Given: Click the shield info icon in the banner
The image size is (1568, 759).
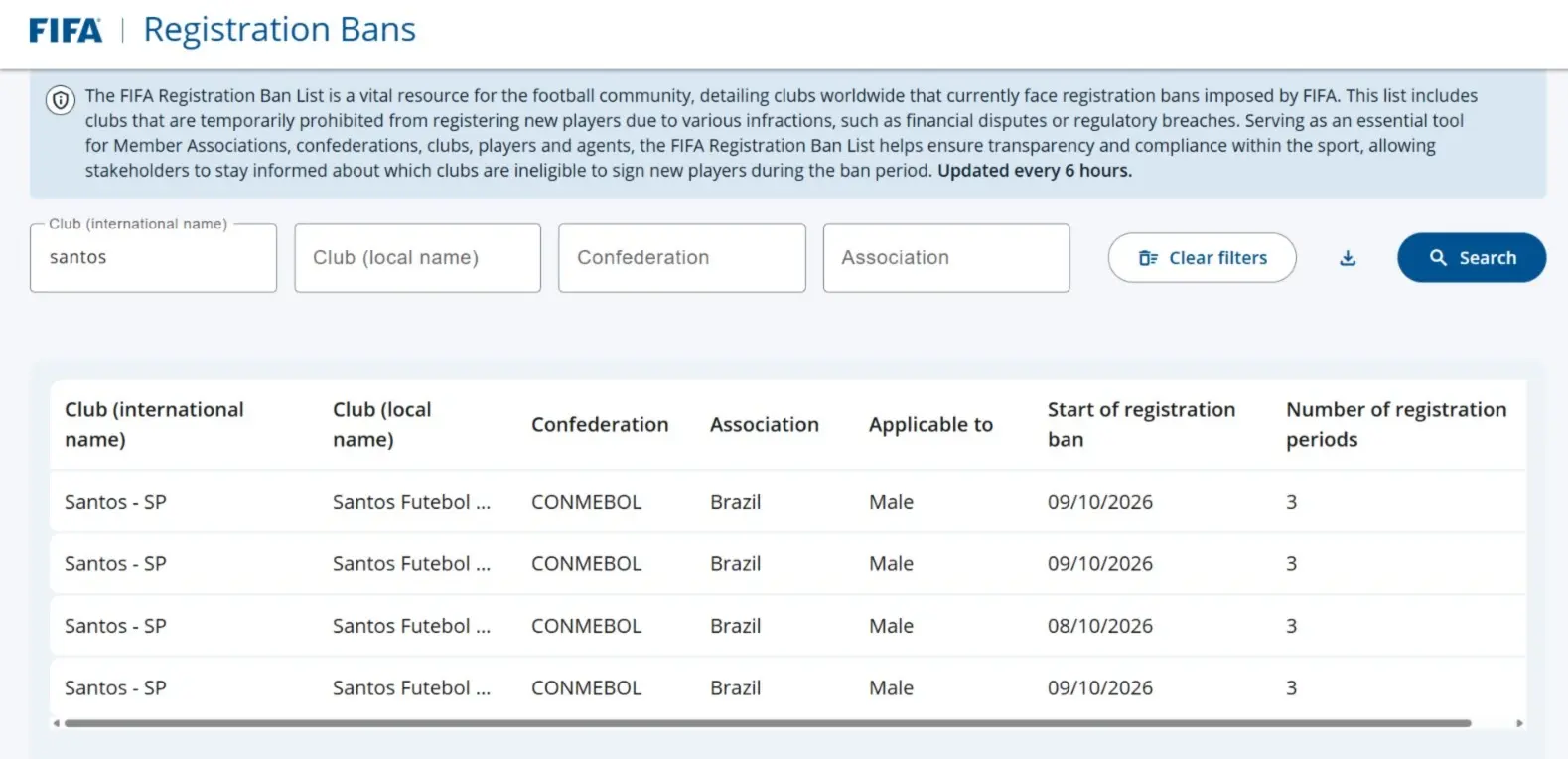Looking at the screenshot, I should point(61,100).
